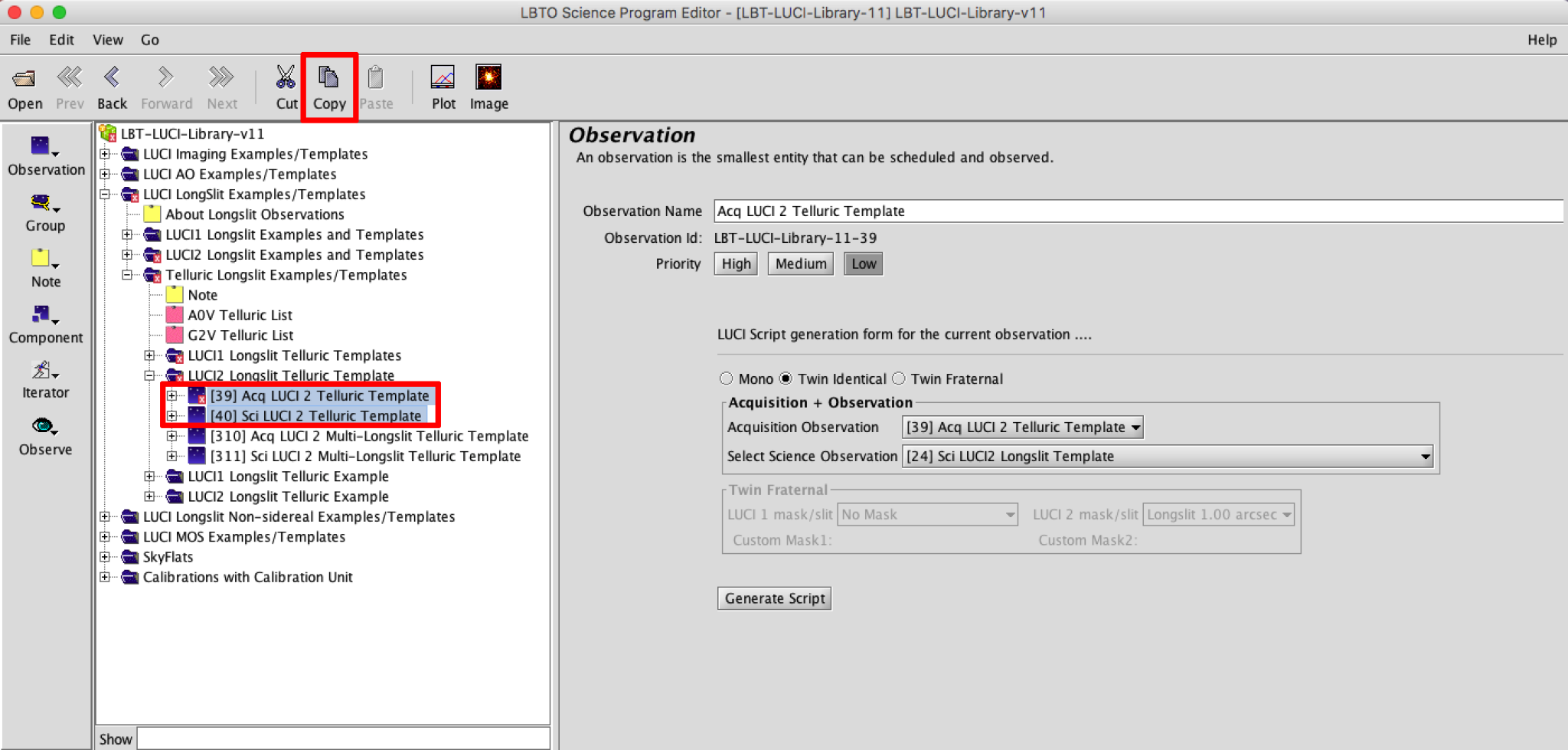Screen dimensions: 1568x750
Task: Set priority to Medium
Action: point(801,264)
